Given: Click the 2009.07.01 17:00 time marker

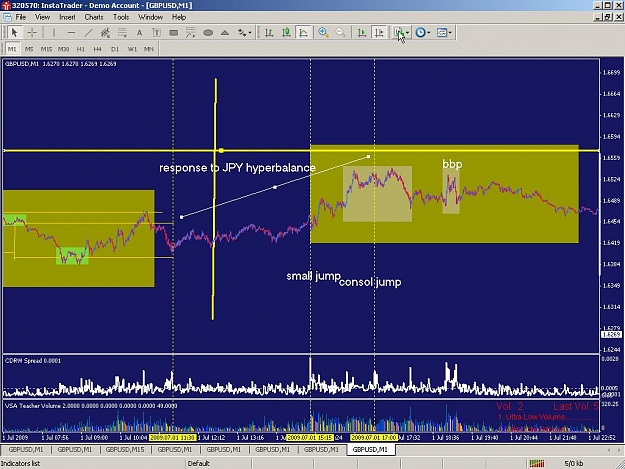Looking at the screenshot, I should (x=374, y=438).
